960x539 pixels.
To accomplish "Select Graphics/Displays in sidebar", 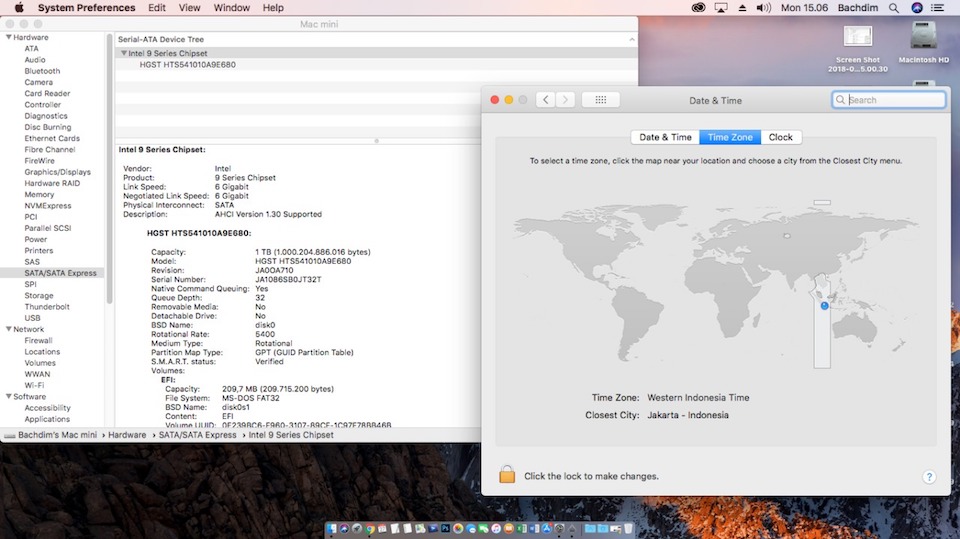I will [58, 172].
